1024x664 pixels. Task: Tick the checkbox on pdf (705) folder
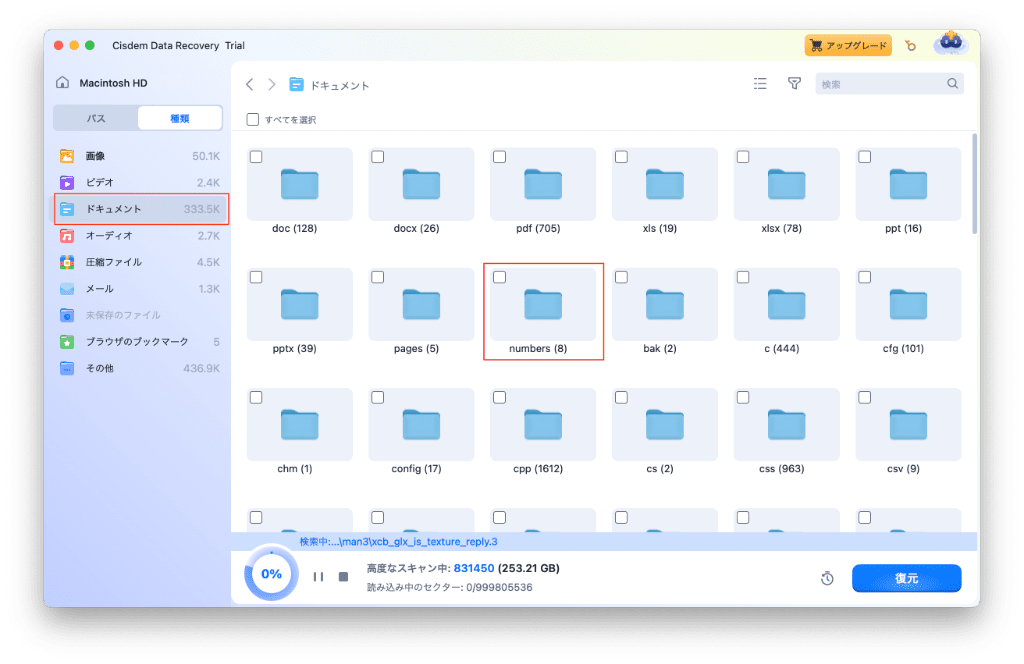coord(500,157)
